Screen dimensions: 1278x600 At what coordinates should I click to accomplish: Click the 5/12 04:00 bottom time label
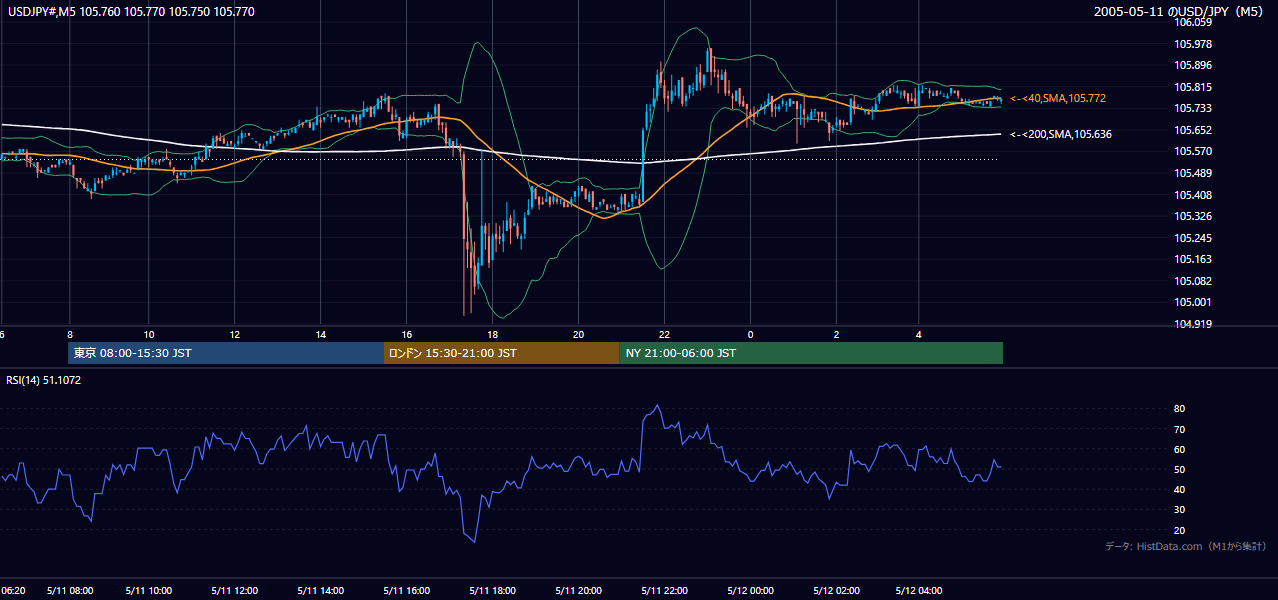[x=918, y=590]
